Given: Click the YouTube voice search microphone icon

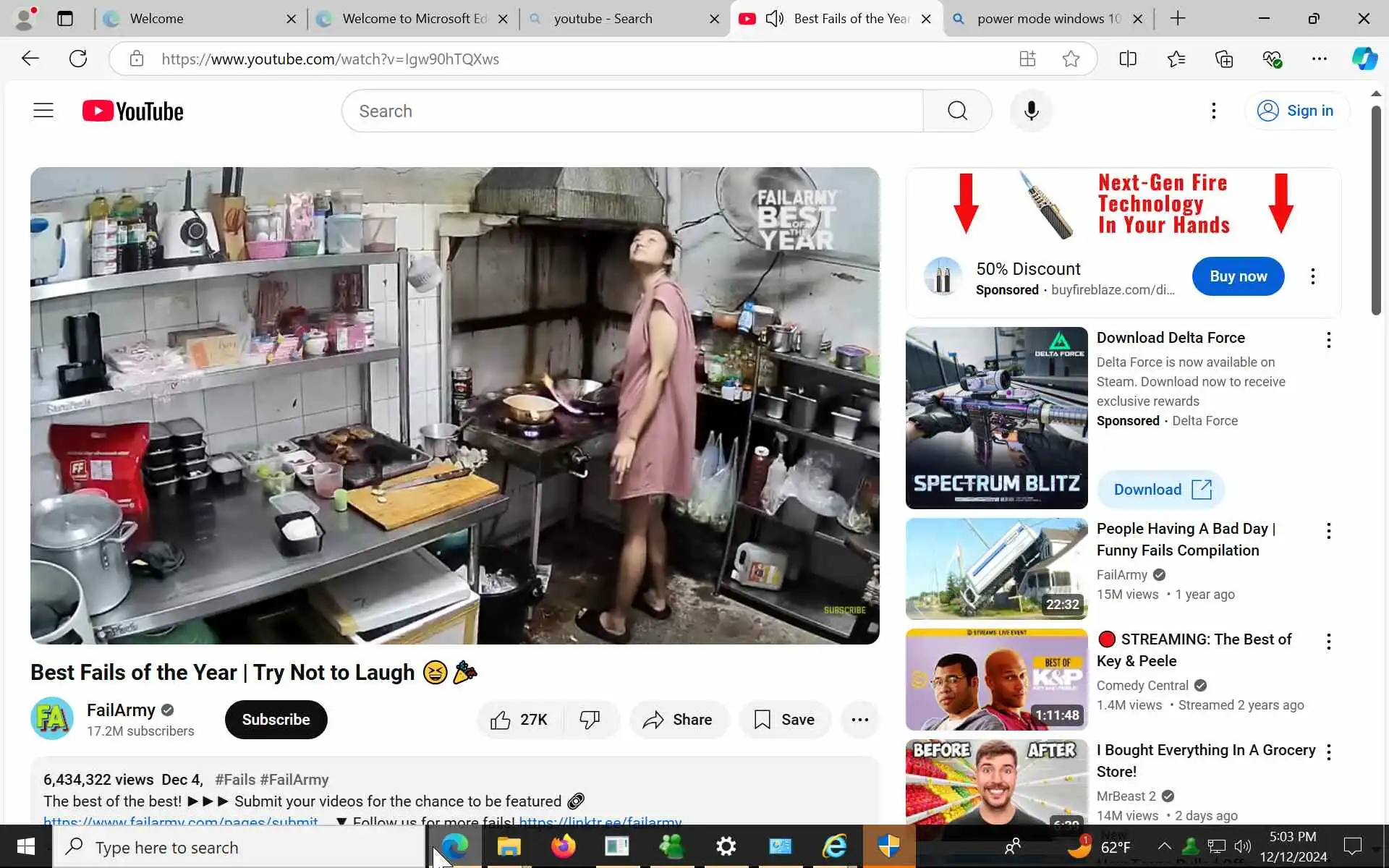Looking at the screenshot, I should (1031, 111).
